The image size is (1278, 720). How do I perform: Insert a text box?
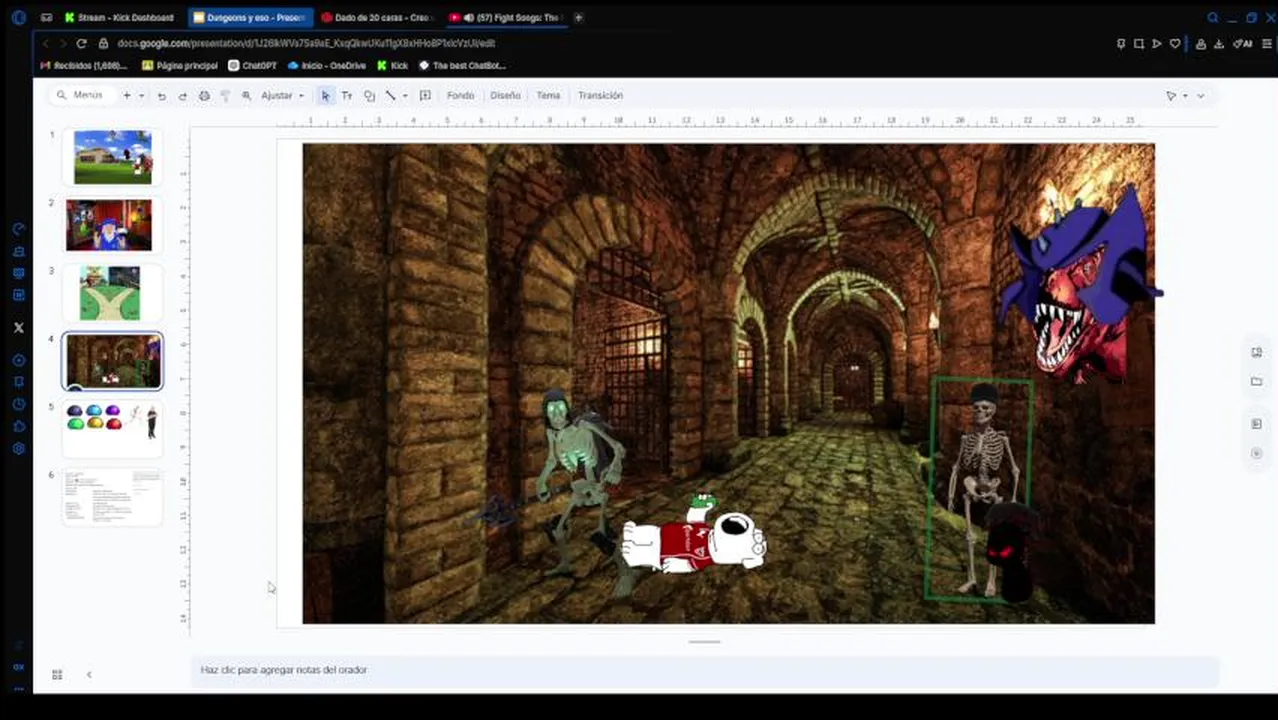[347, 96]
